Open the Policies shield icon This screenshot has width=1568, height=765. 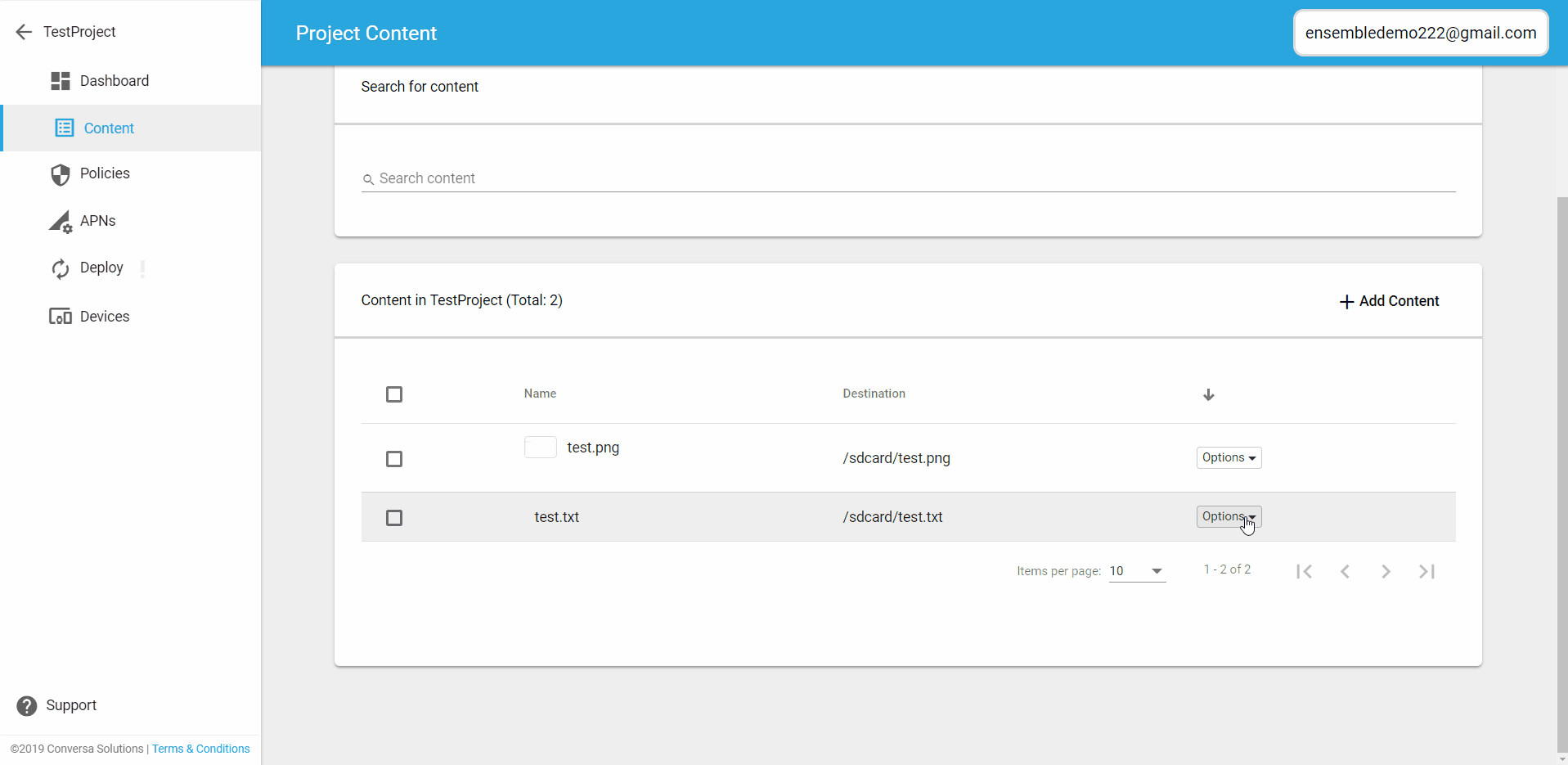(61, 174)
